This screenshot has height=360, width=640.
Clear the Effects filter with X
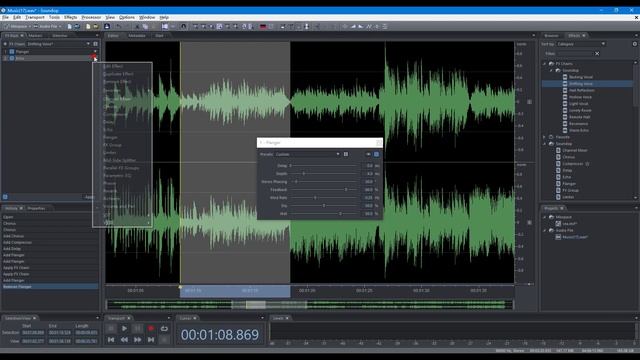[597, 53]
